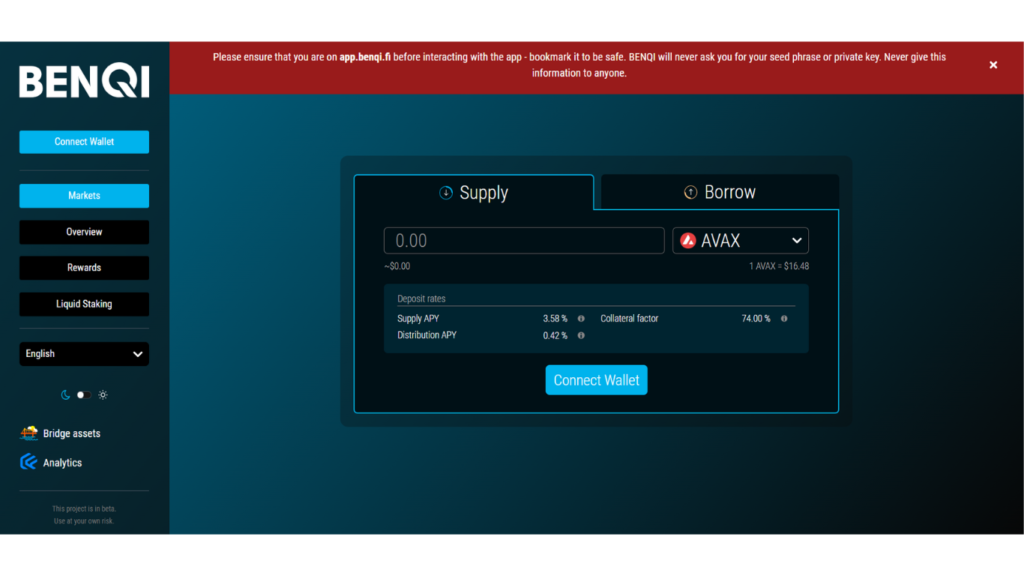Click the Collateral factor info icon

pos(784,319)
